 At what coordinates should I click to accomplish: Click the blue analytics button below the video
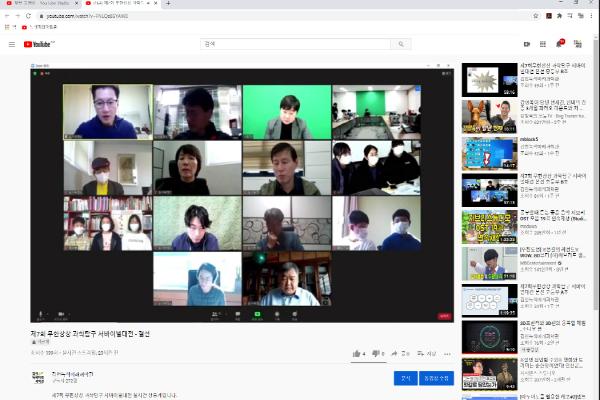[x=403, y=378]
